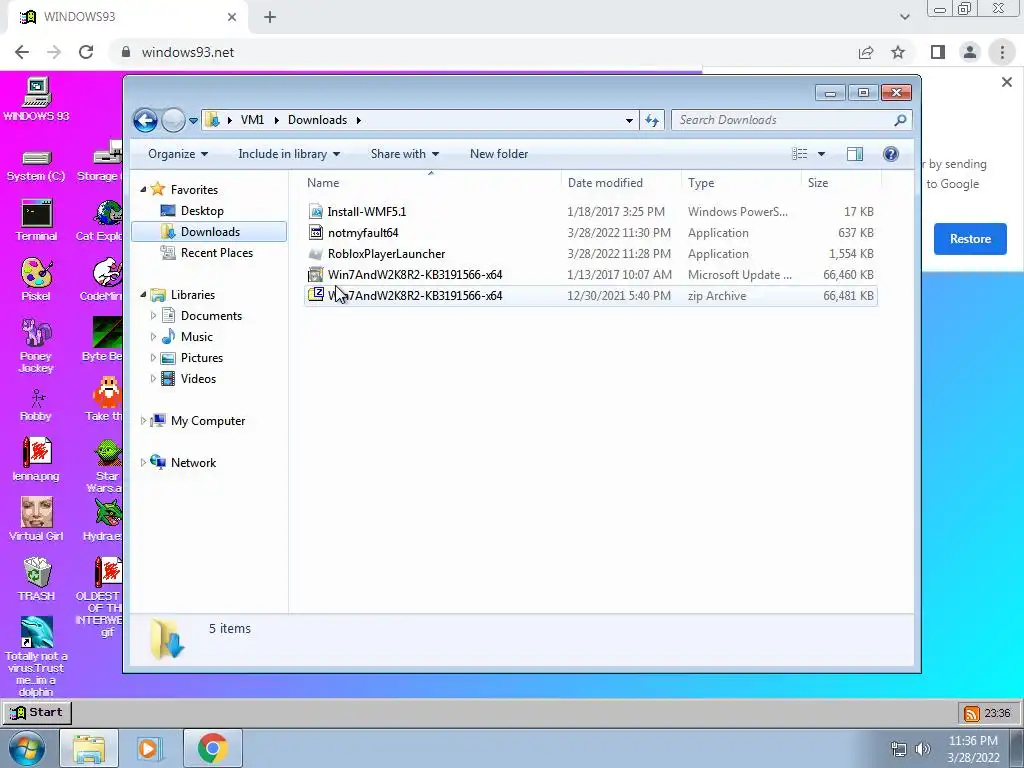Open the Piskel paint icon
1024x768 pixels.
pos(36,280)
